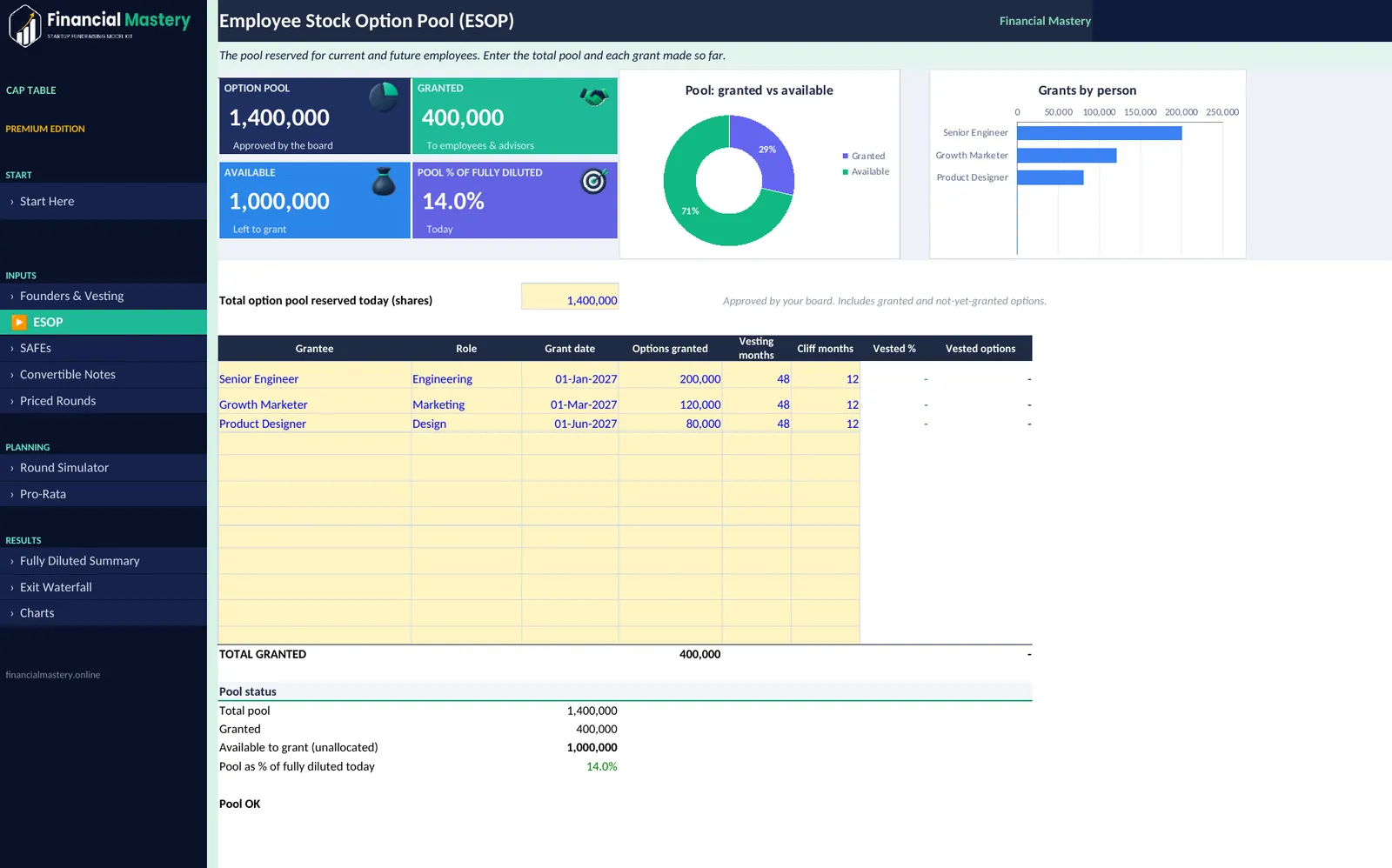The width and height of the screenshot is (1392, 868).
Task: Click the 14.0% pool fully diluted value
Action: pos(601,766)
